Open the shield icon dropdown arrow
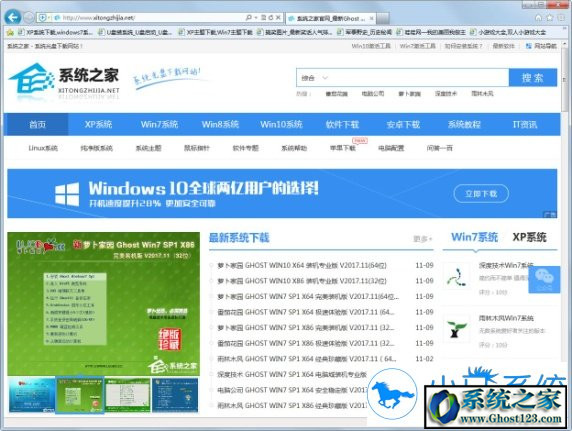The height and width of the screenshot is (431, 572). 49,18
